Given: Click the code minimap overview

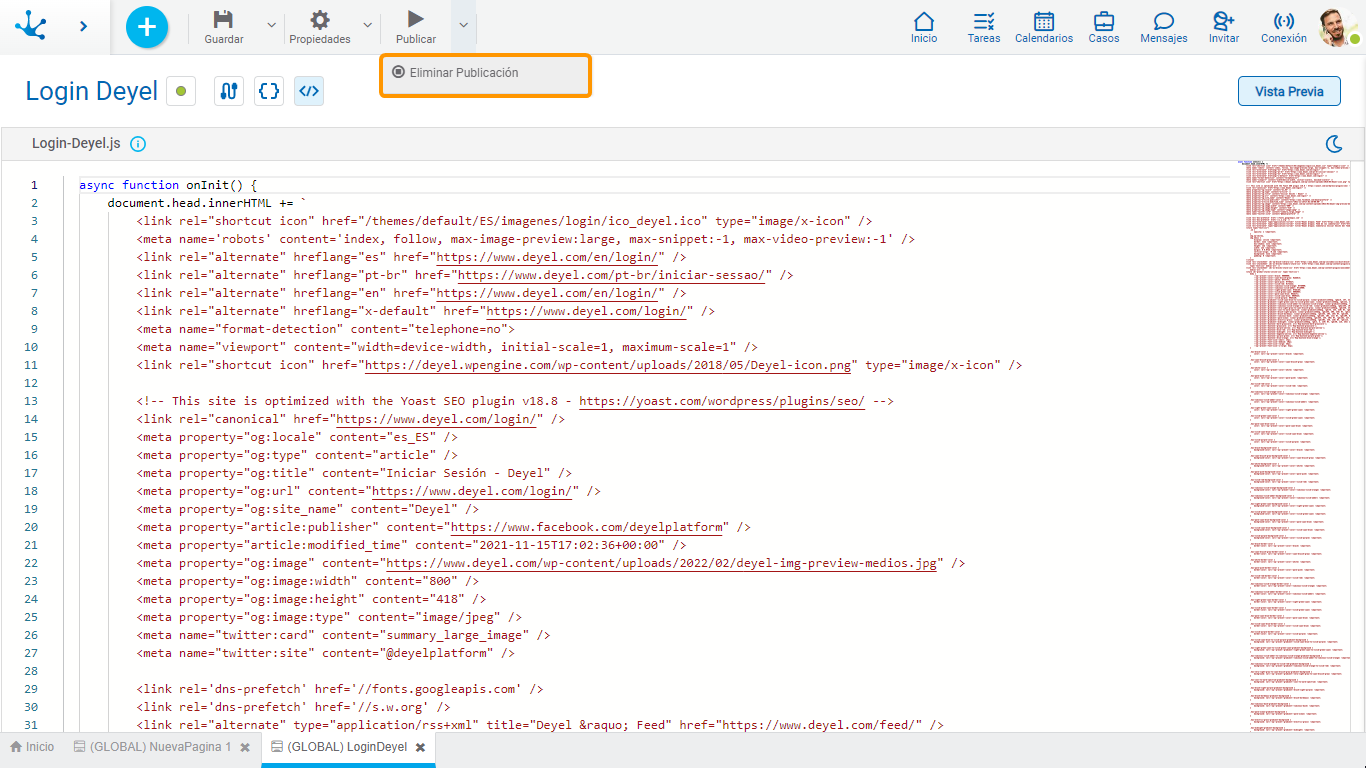Looking at the screenshot, I should click(x=1296, y=445).
